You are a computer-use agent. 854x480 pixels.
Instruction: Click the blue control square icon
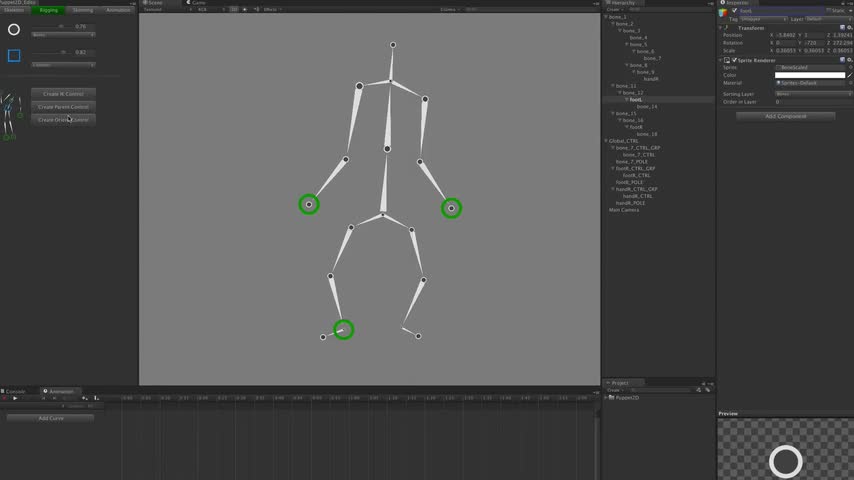coord(14,56)
